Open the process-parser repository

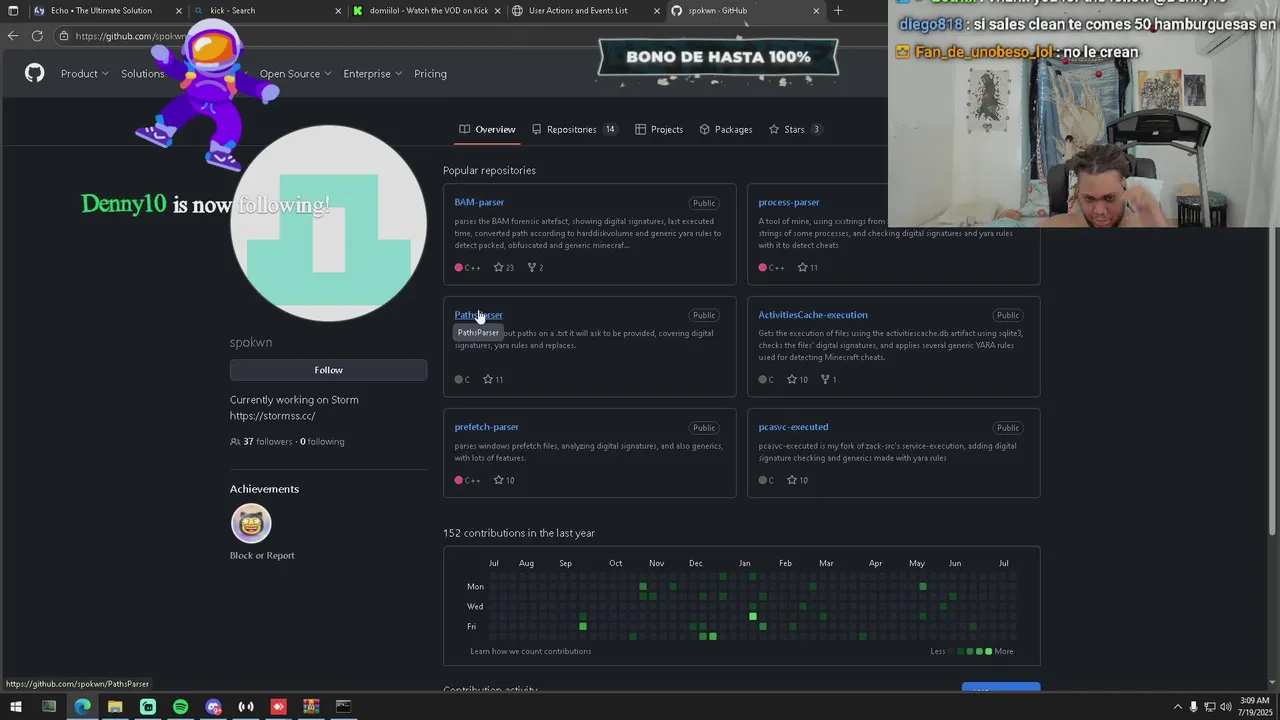pos(789,202)
